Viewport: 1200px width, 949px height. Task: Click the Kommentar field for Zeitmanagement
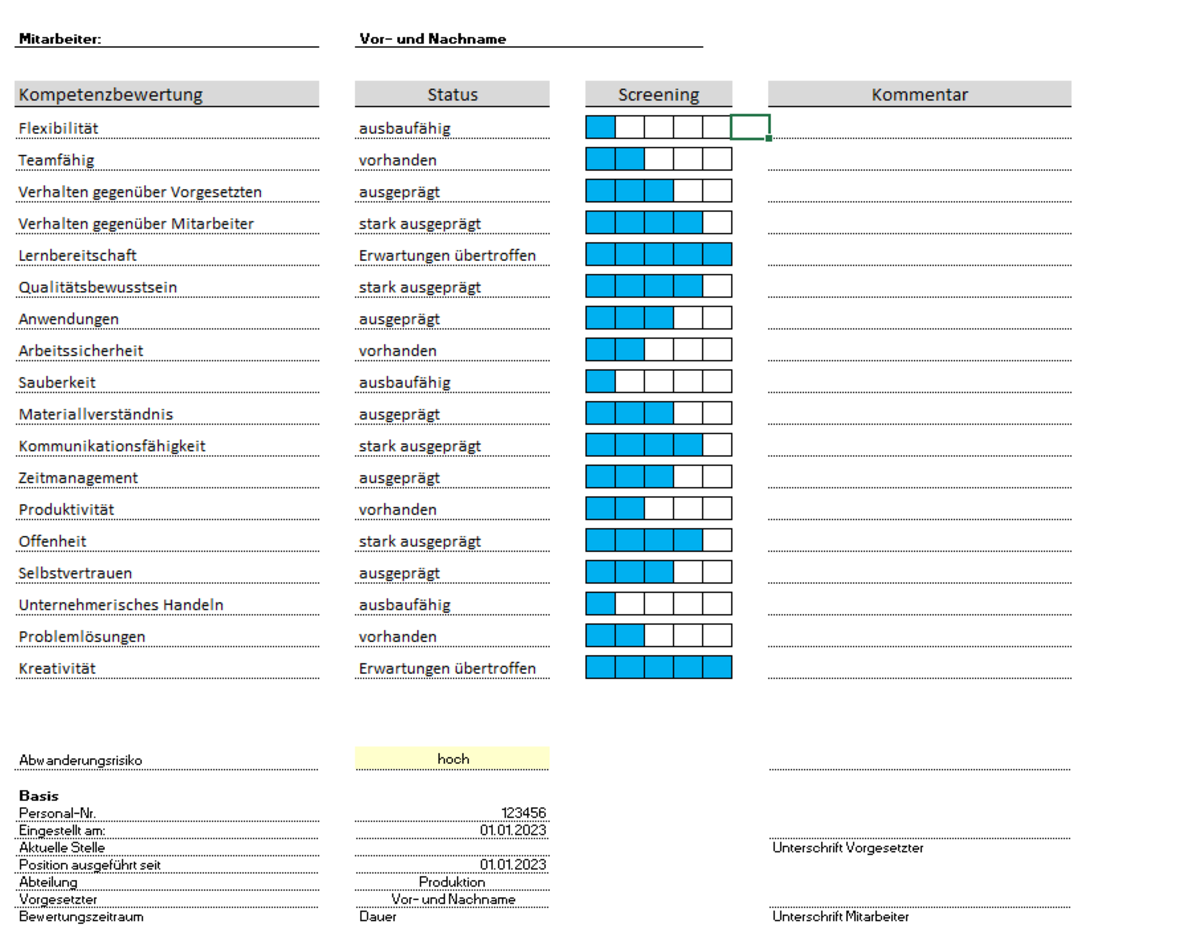(x=919, y=478)
